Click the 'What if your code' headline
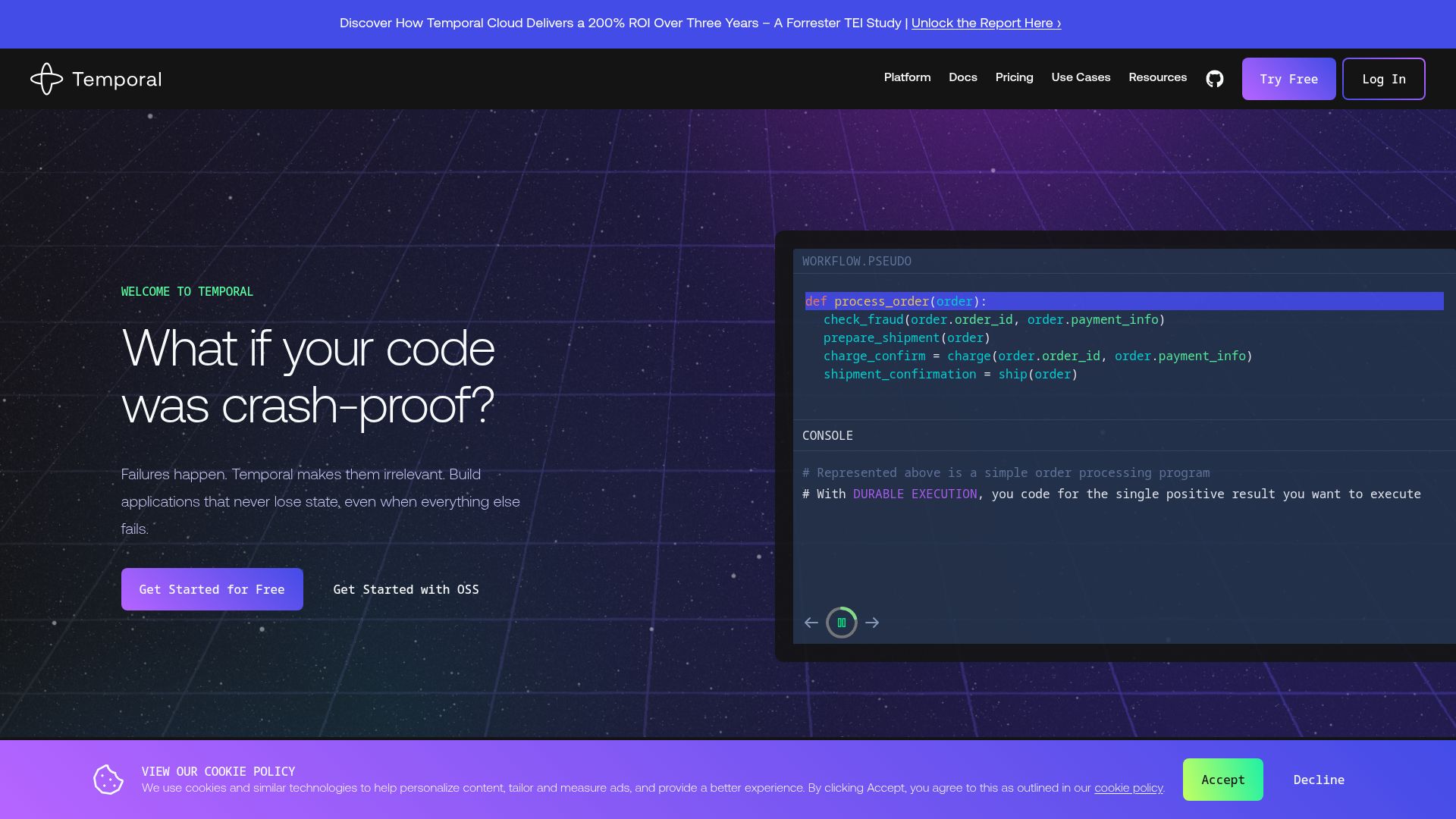1456x819 pixels. 308,377
